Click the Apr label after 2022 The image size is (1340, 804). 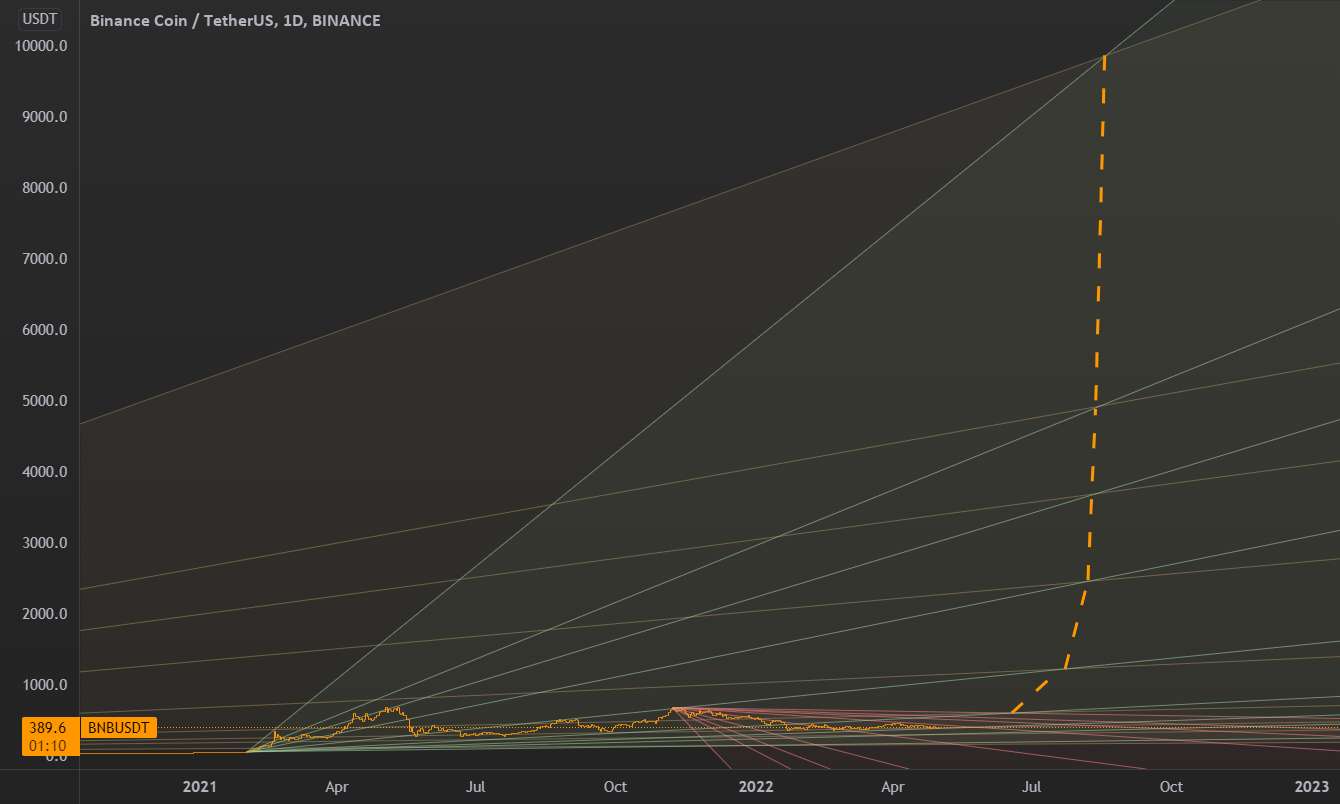click(x=893, y=787)
